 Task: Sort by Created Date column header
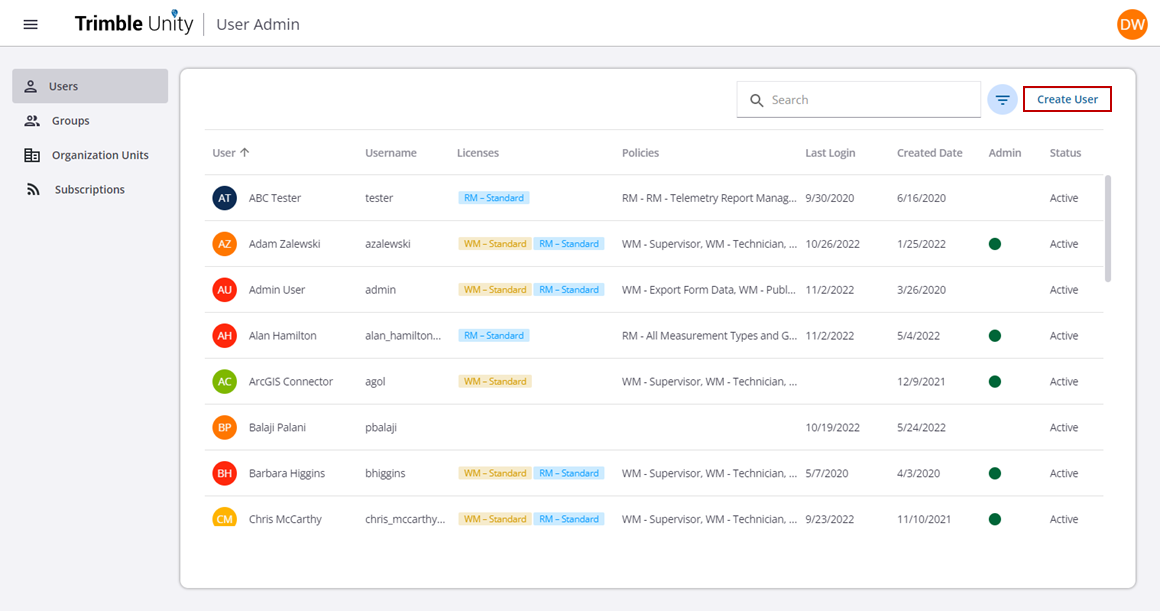click(929, 153)
